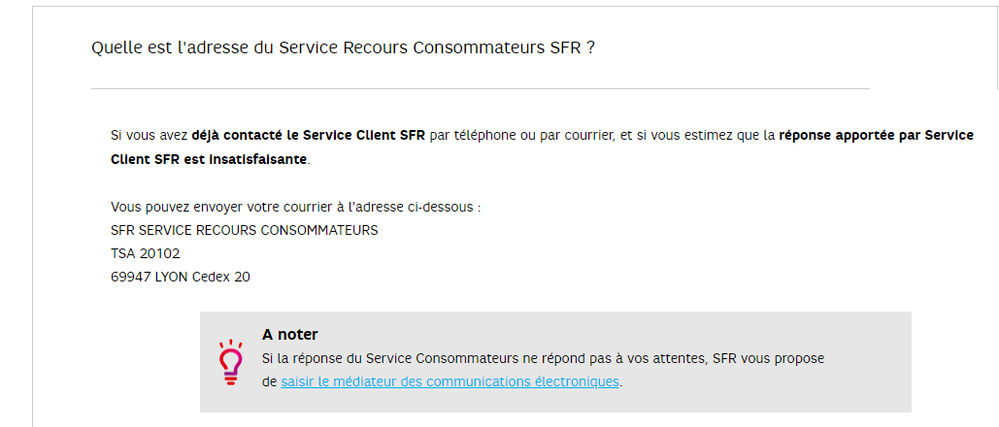999x427 pixels.
Task: Click the bold text "réponse apportée par Service"
Action: 876,135
